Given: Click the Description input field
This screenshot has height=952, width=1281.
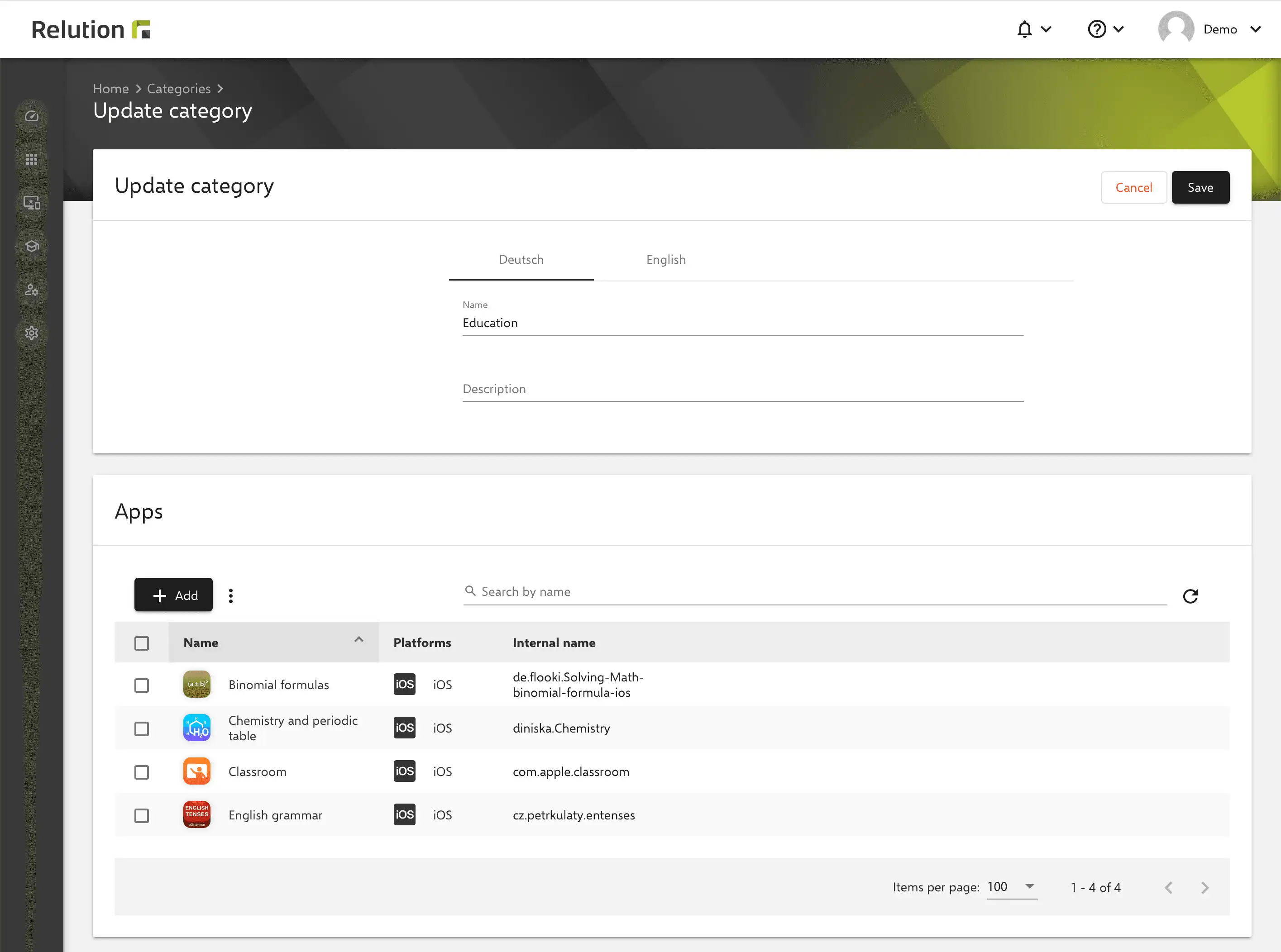Looking at the screenshot, I should 742,389.
